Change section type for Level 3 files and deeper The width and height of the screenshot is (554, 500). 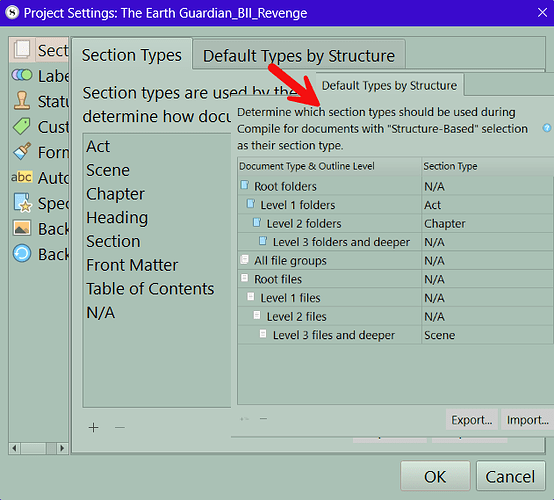coord(487,335)
